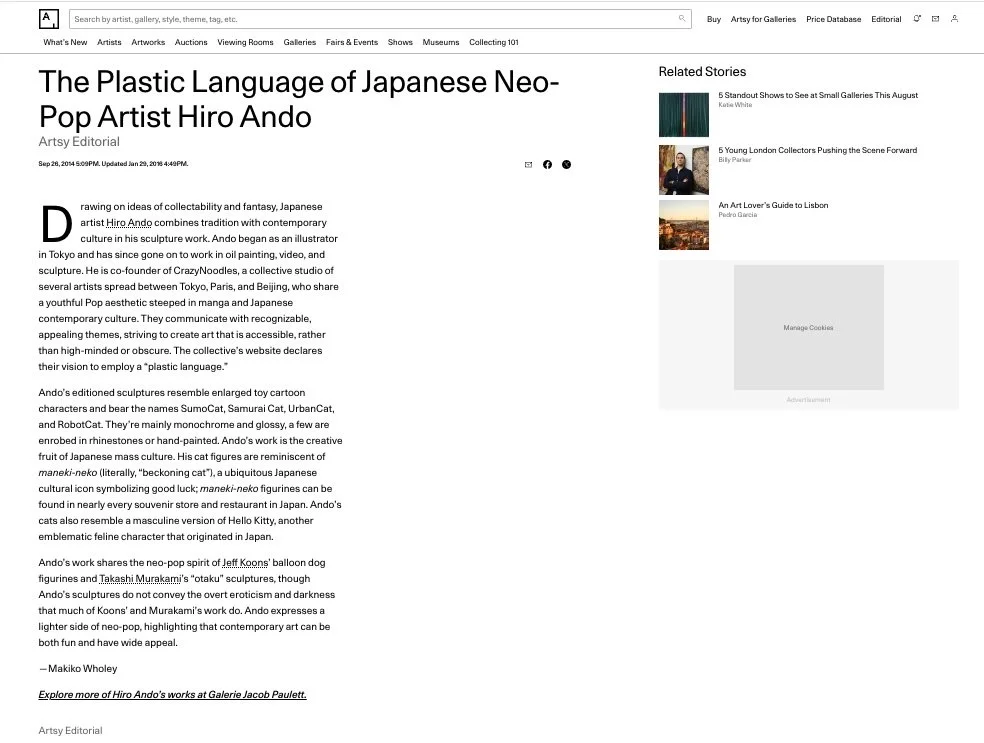Click the Katie White author name
This screenshot has width=984, height=743.
click(x=735, y=105)
